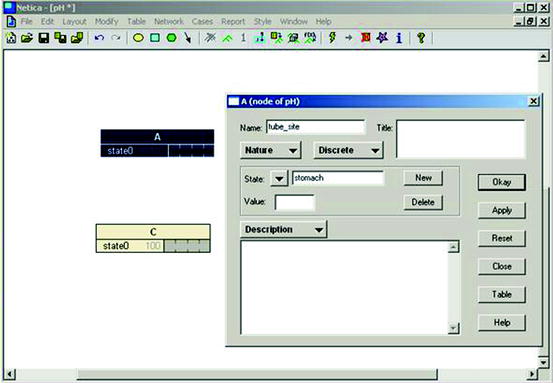This screenshot has height=383, width=553.
Task: Open the Help menu in menu bar
Action: (x=323, y=22)
